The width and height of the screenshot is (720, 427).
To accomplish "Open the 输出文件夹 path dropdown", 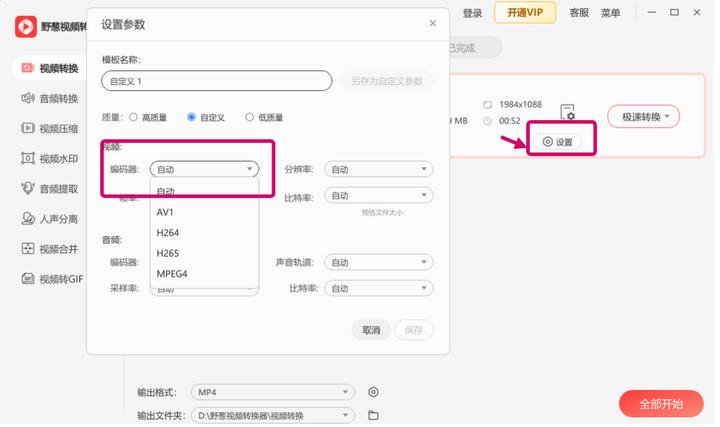I will pos(273,416).
